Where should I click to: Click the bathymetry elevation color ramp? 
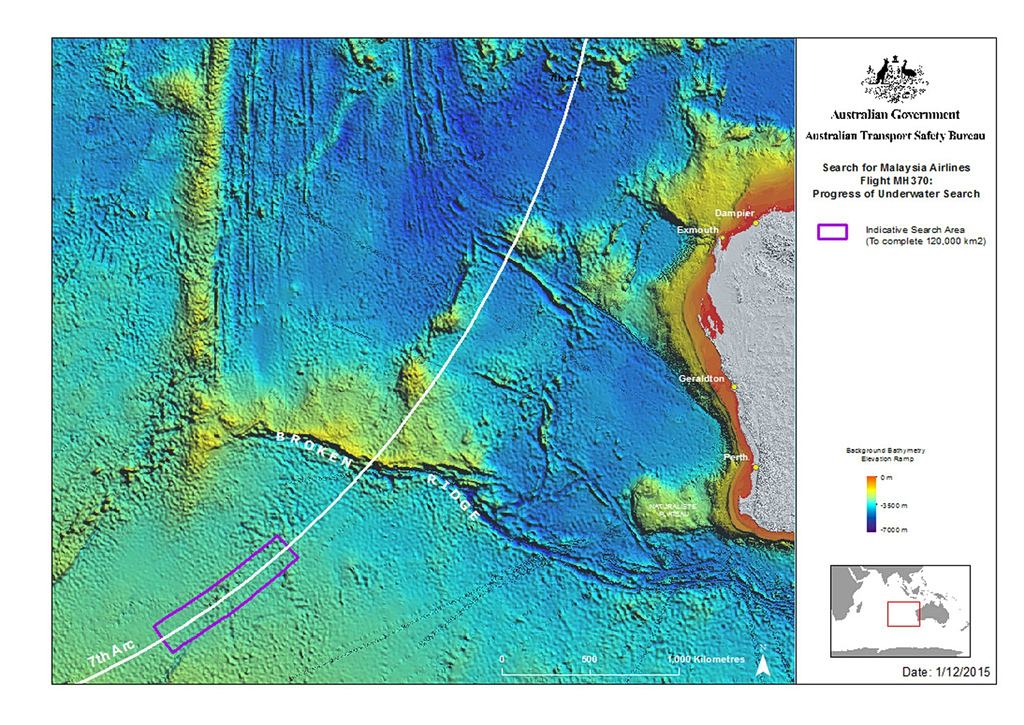click(871, 504)
